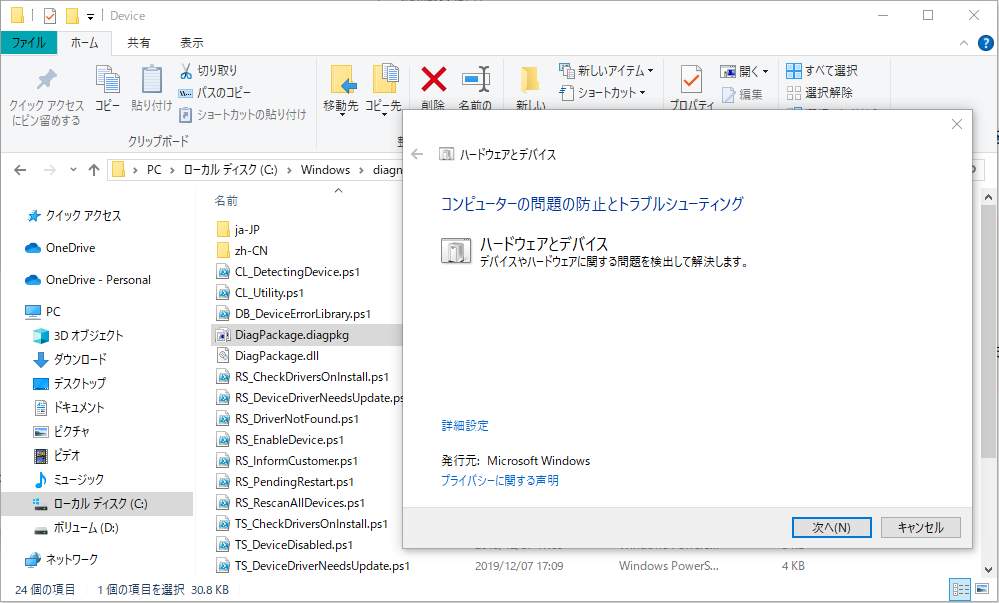This screenshot has height=603, width=999.
Task: Click the Copy path item
Action: click(215, 92)
